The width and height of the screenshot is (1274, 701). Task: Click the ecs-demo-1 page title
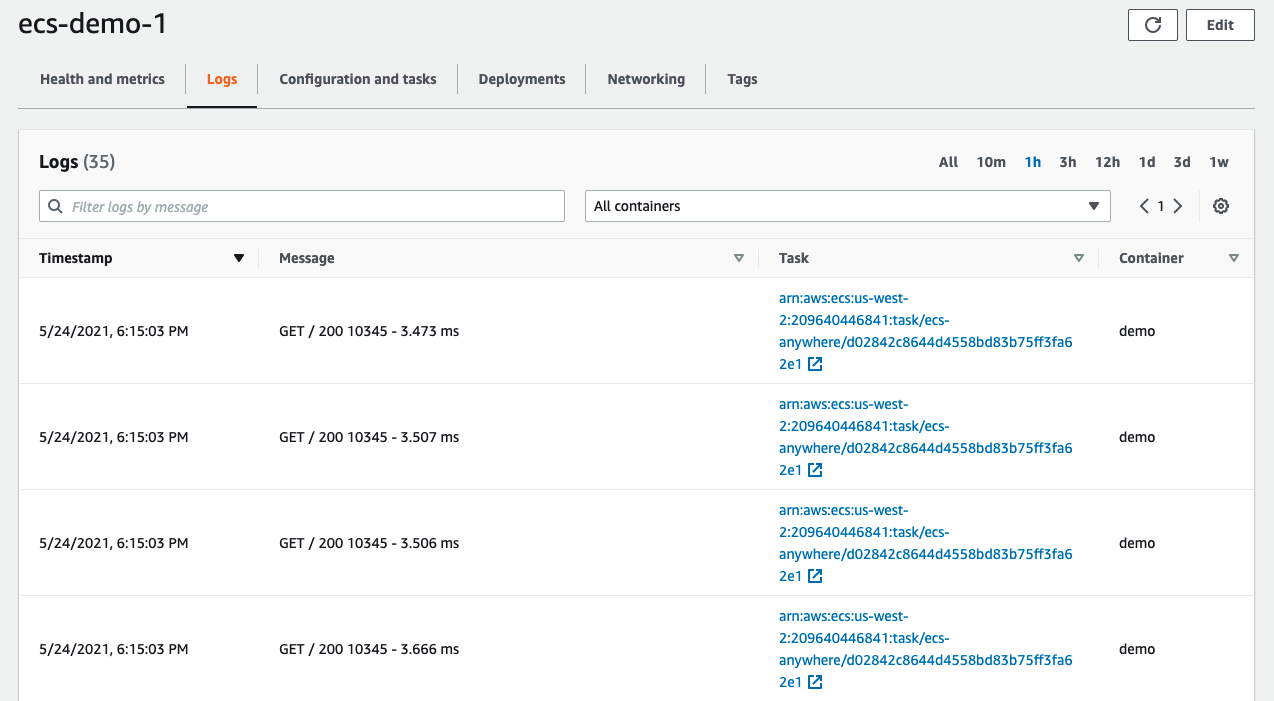click(93, 24)
